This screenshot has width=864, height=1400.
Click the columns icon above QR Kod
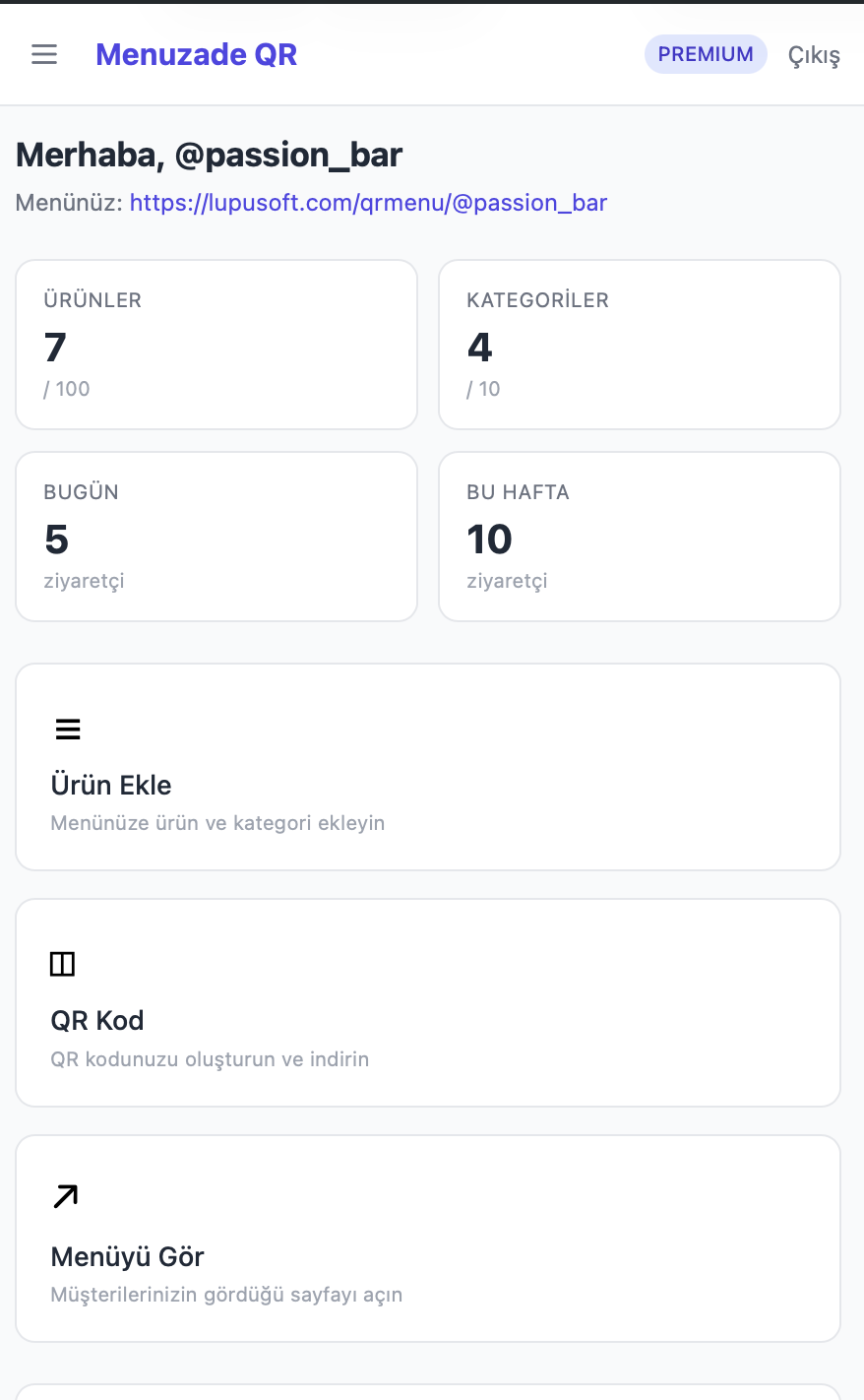click(x=62, y=964)
